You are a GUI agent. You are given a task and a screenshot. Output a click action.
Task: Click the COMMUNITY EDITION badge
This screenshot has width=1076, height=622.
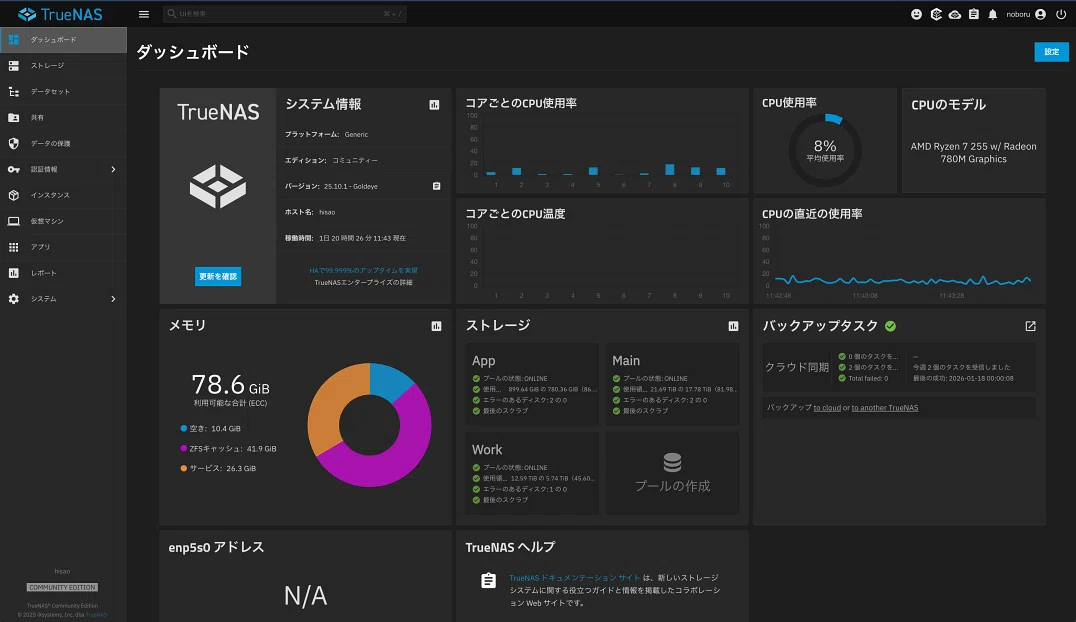pyautogui.click(x=62, y=587)
